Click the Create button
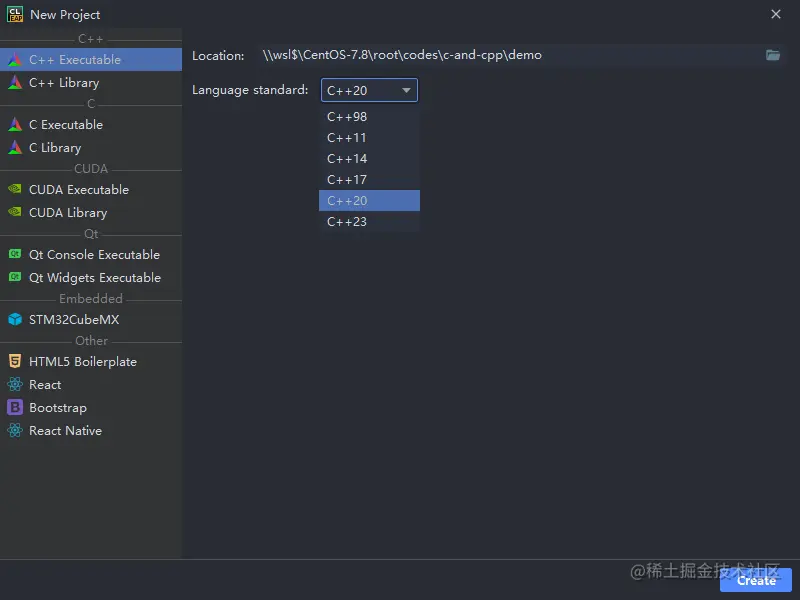This screenshot has width=800, height=600. [x=756, y=580]
